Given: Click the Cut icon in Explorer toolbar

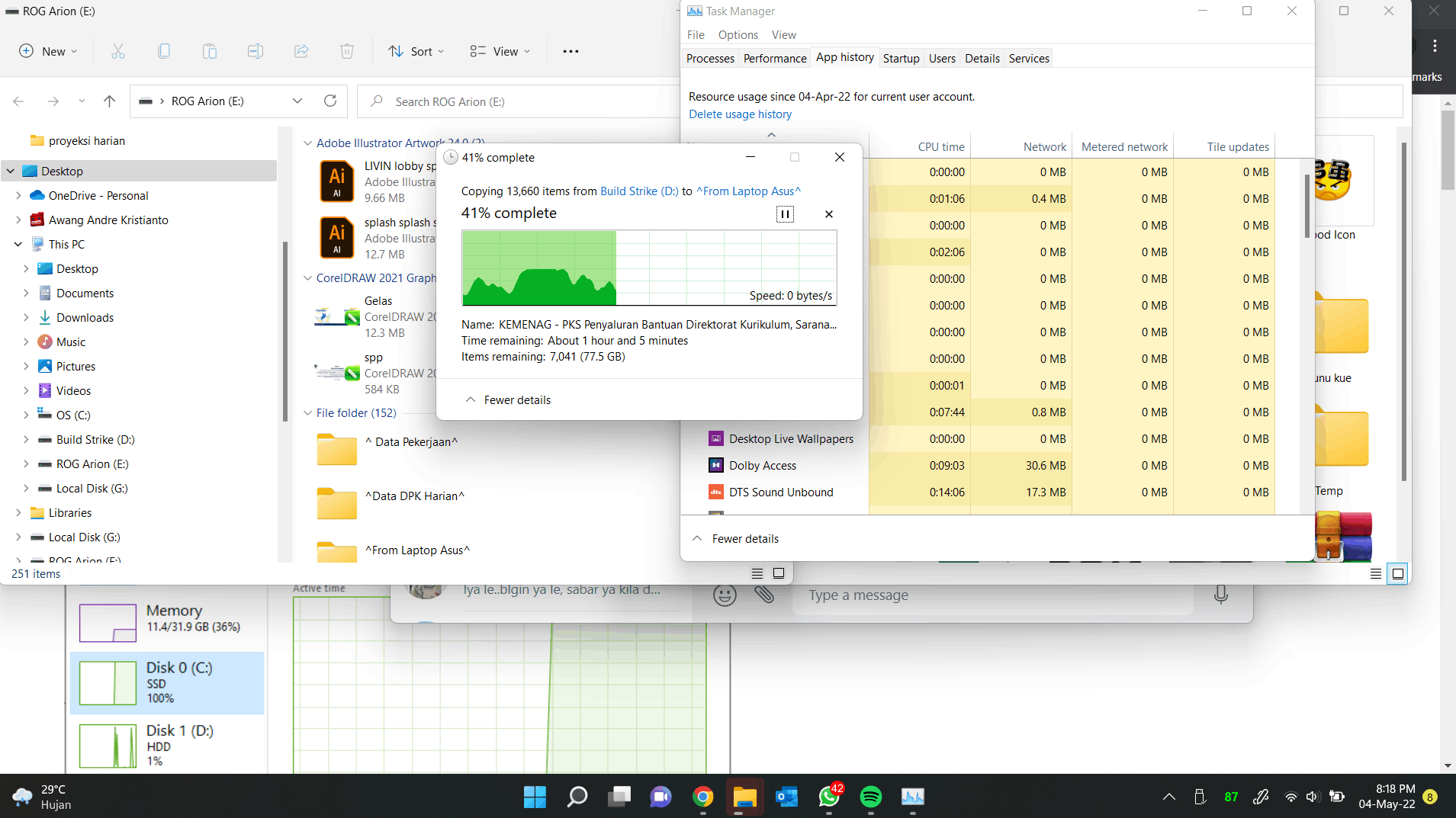Looking at the screenshot, I should coord(118,51).
